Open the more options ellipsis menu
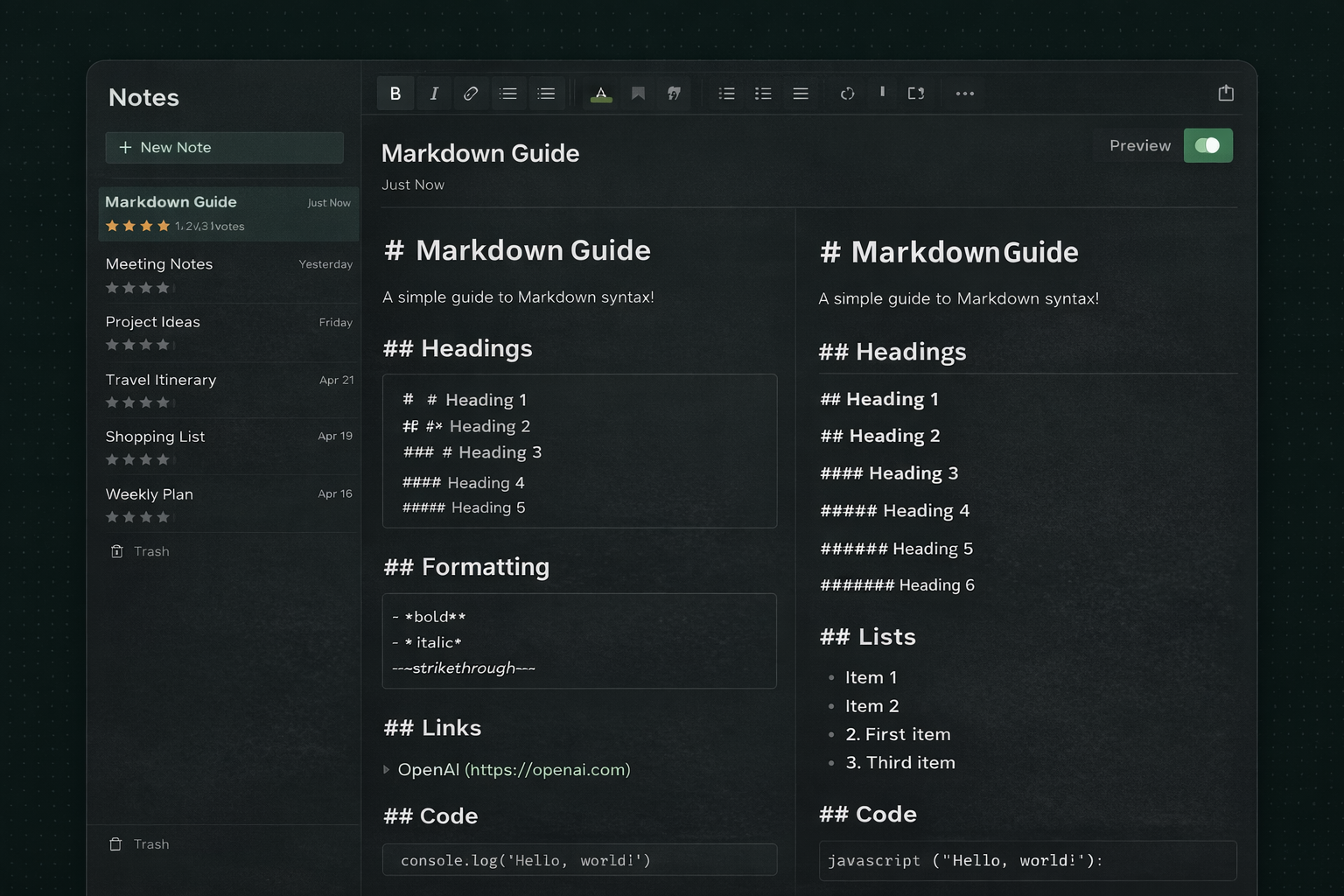The width and height of the screenshot is (1344, 896). pos(964,94)
